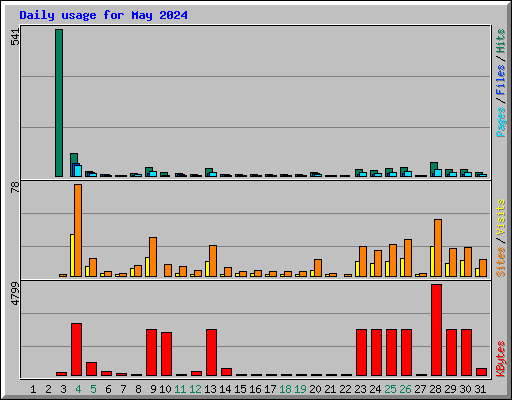The width and height of the screenshot is (512, 400).
Task: Click the red KBytes bar for day 28
Action: [436, 330]
